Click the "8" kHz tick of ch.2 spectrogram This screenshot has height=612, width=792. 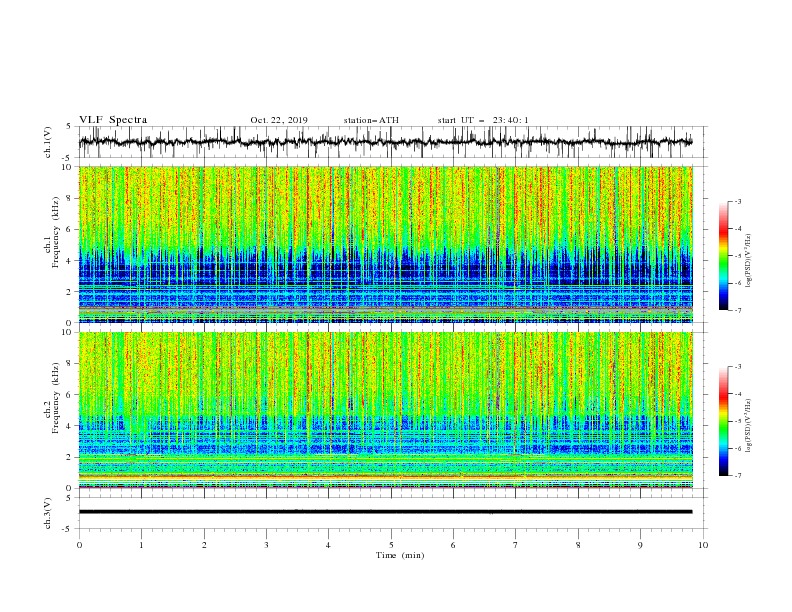click(70, 364)
